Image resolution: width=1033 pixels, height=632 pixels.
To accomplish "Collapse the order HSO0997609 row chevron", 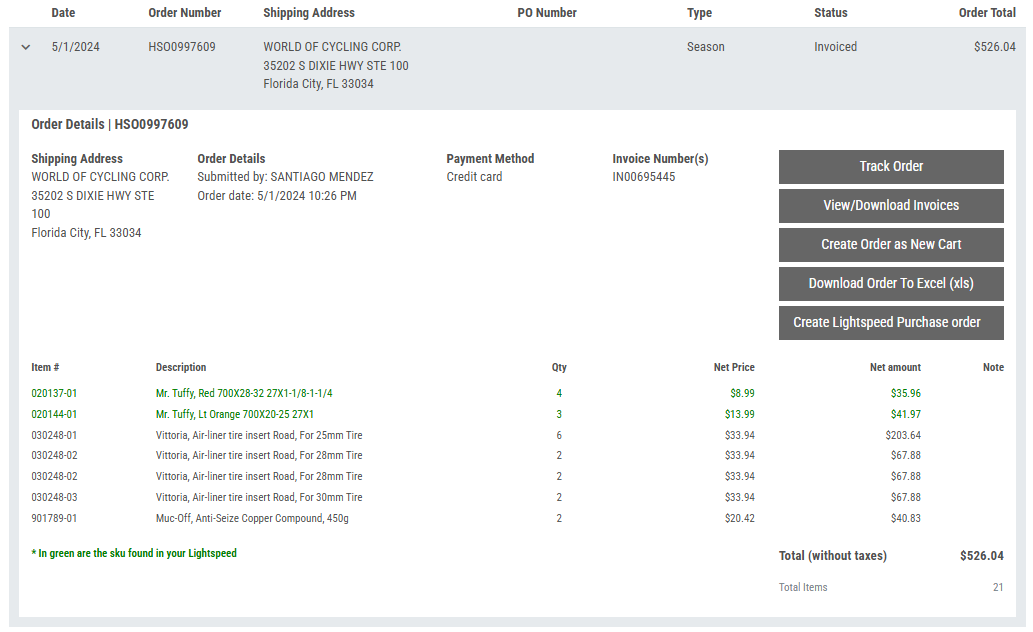I will 26,47.
